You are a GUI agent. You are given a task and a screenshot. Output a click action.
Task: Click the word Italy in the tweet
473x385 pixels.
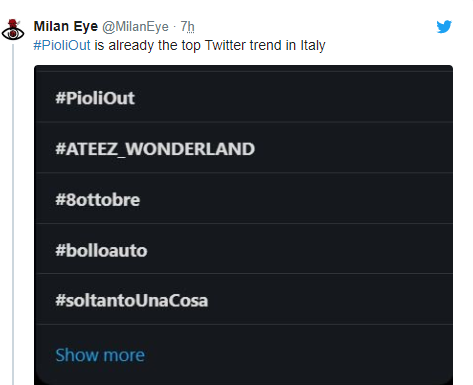313,46
